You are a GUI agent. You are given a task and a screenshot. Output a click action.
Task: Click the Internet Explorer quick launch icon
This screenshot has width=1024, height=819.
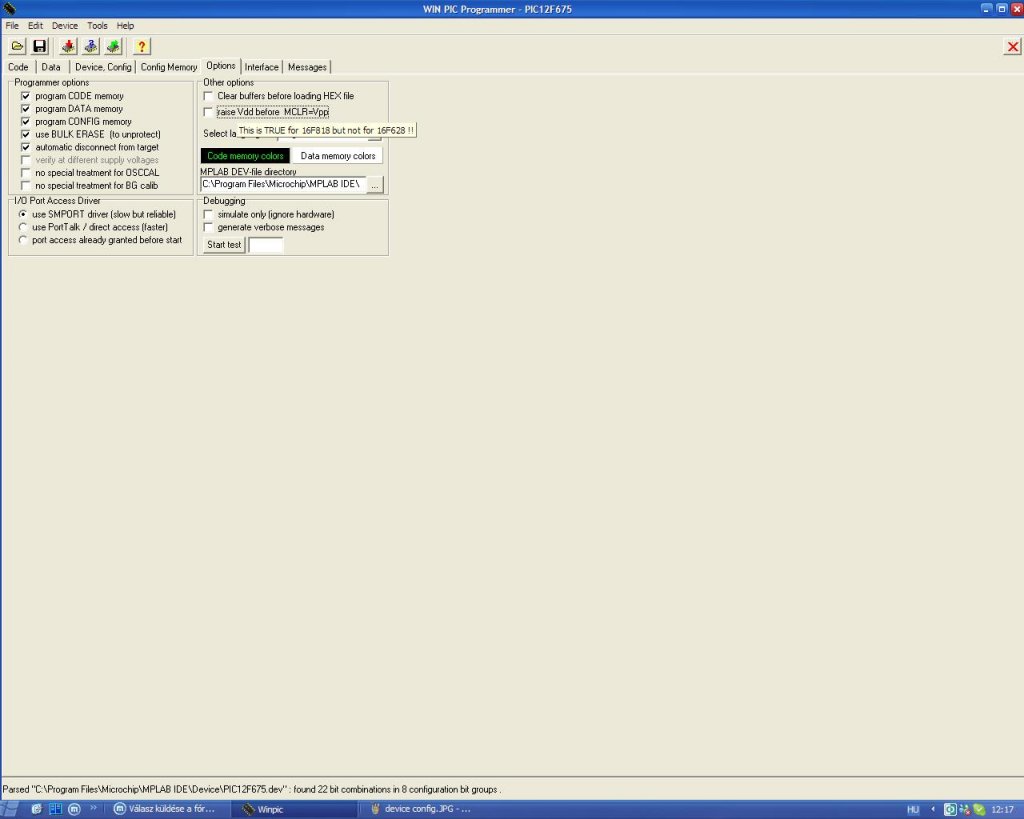point(37,809)
